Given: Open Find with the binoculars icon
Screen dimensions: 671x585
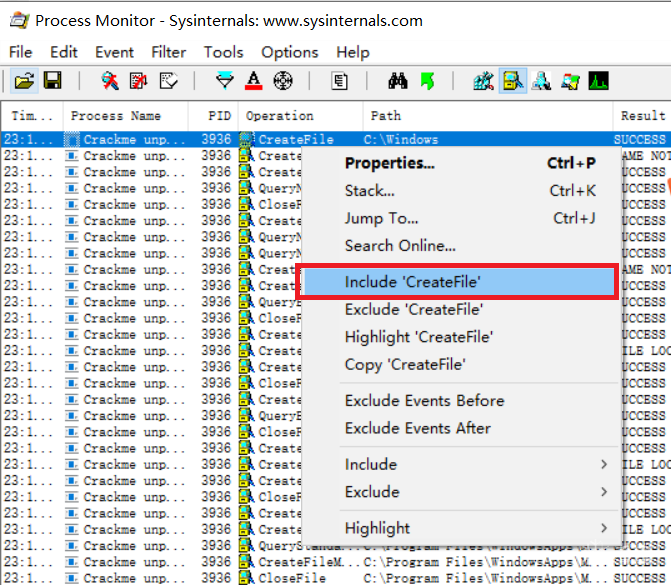Looking at the screenshot, I should tap(398, 80).
